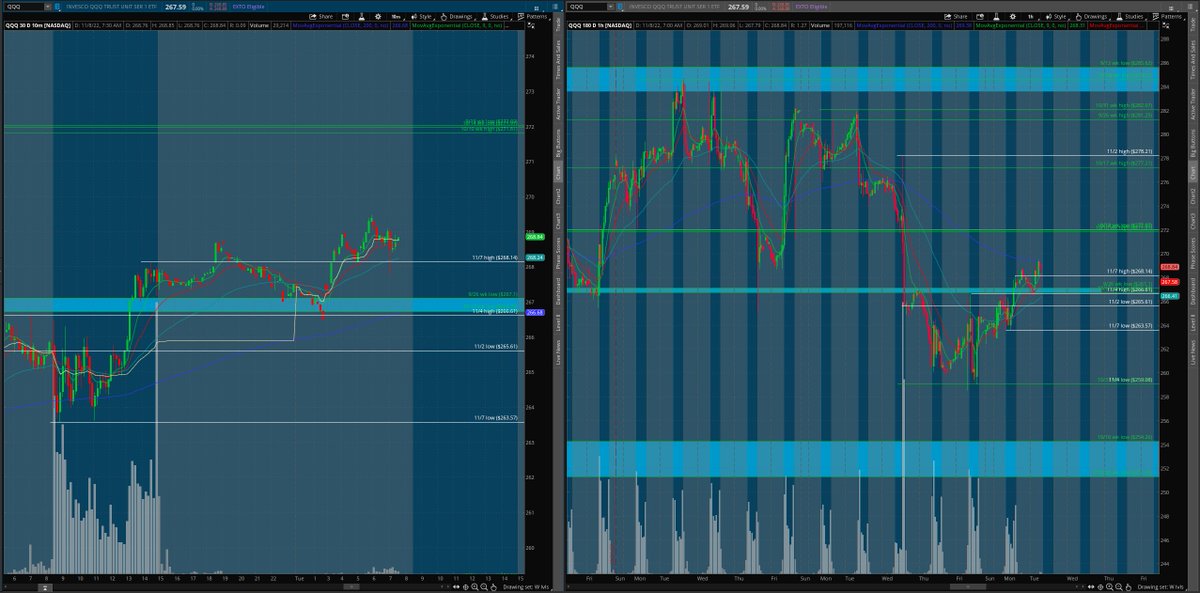The image size is (1200, 593).
Task: Share the left 10m chart
Action: (x=321, y=16)
